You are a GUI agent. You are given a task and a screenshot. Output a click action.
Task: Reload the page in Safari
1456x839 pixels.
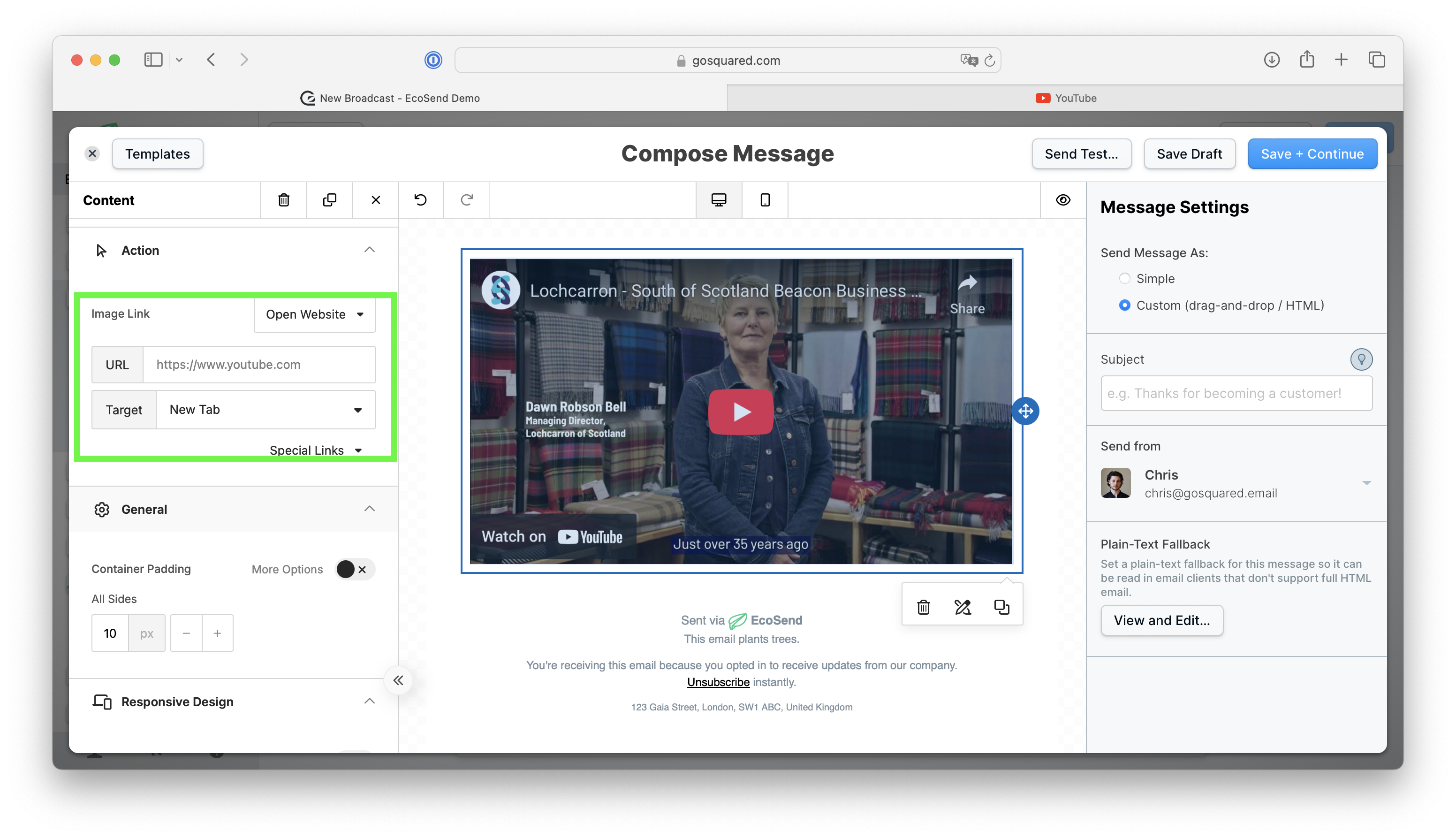click(x=989, y=60)
